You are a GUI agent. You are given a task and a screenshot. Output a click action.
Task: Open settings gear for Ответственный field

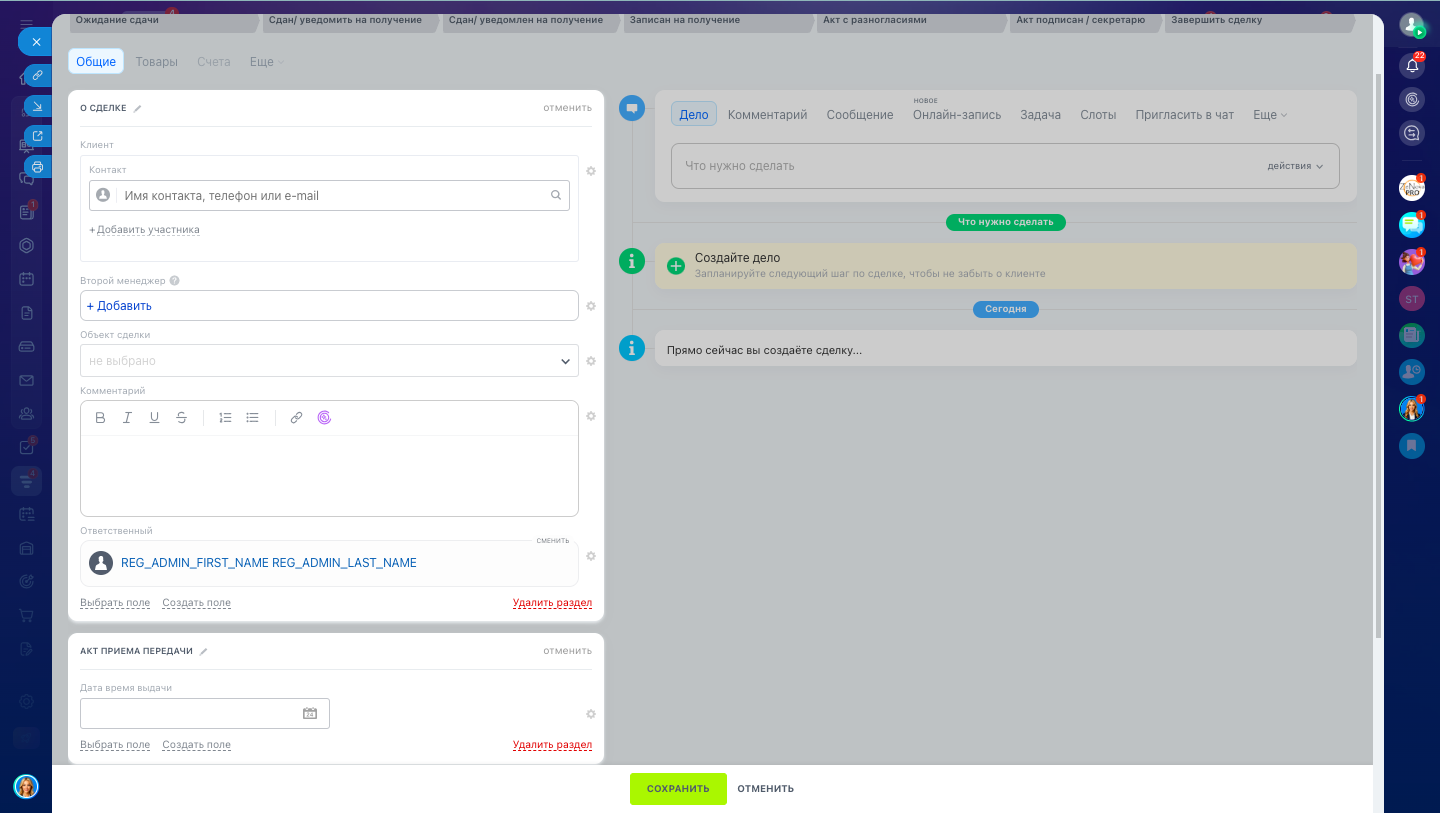(591, 556)
